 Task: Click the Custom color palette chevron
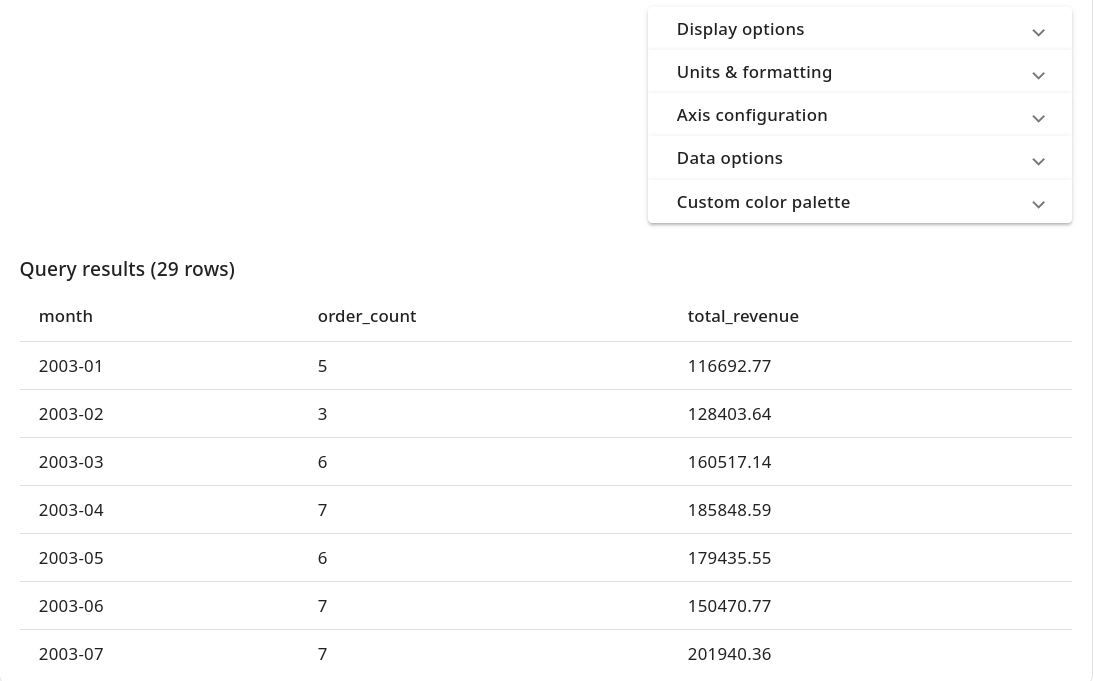tap(1038, 204)
